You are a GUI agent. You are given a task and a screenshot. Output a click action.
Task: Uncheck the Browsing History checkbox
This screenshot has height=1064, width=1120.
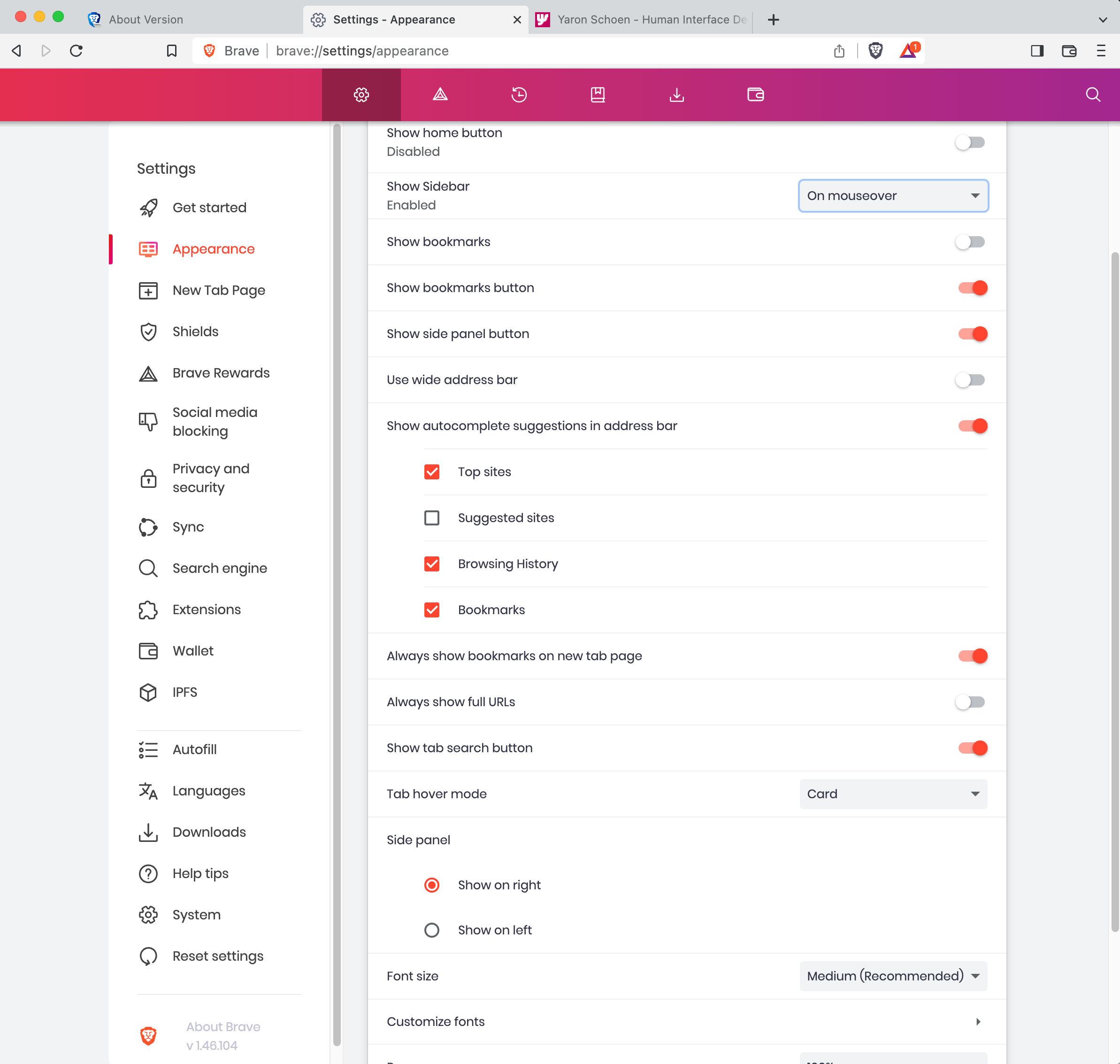coord(431,563)
